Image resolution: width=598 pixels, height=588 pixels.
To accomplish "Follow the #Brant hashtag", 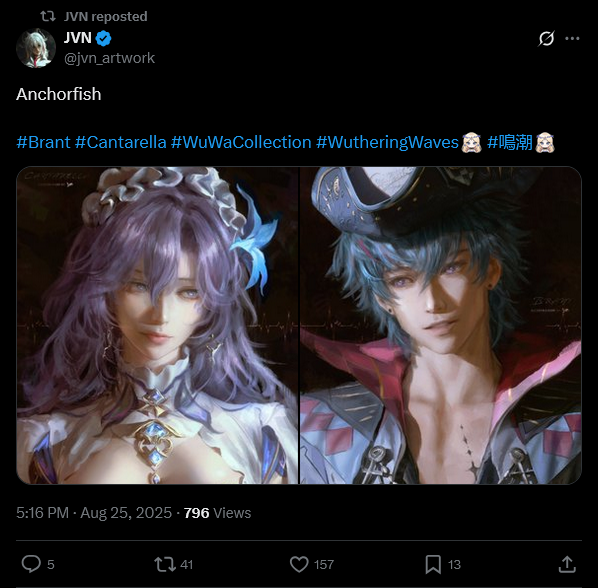I will click(x=43, y=142).
